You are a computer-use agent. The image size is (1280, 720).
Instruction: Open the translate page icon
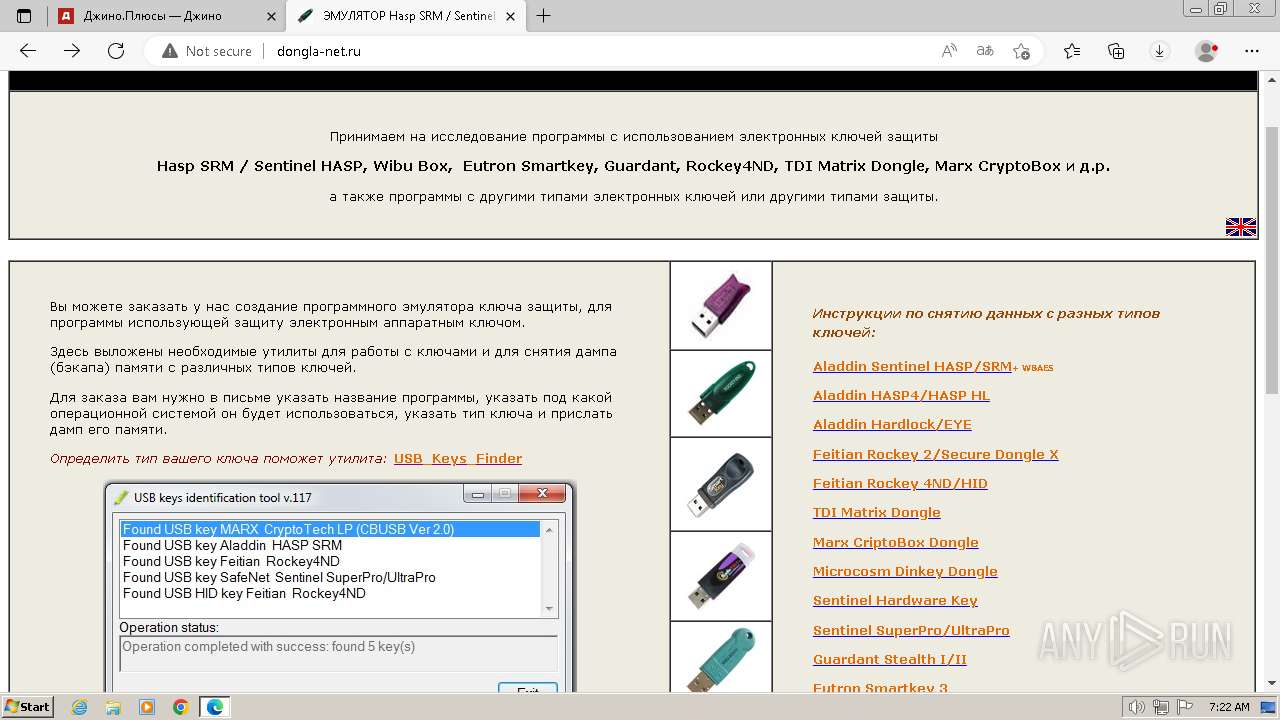985,51
